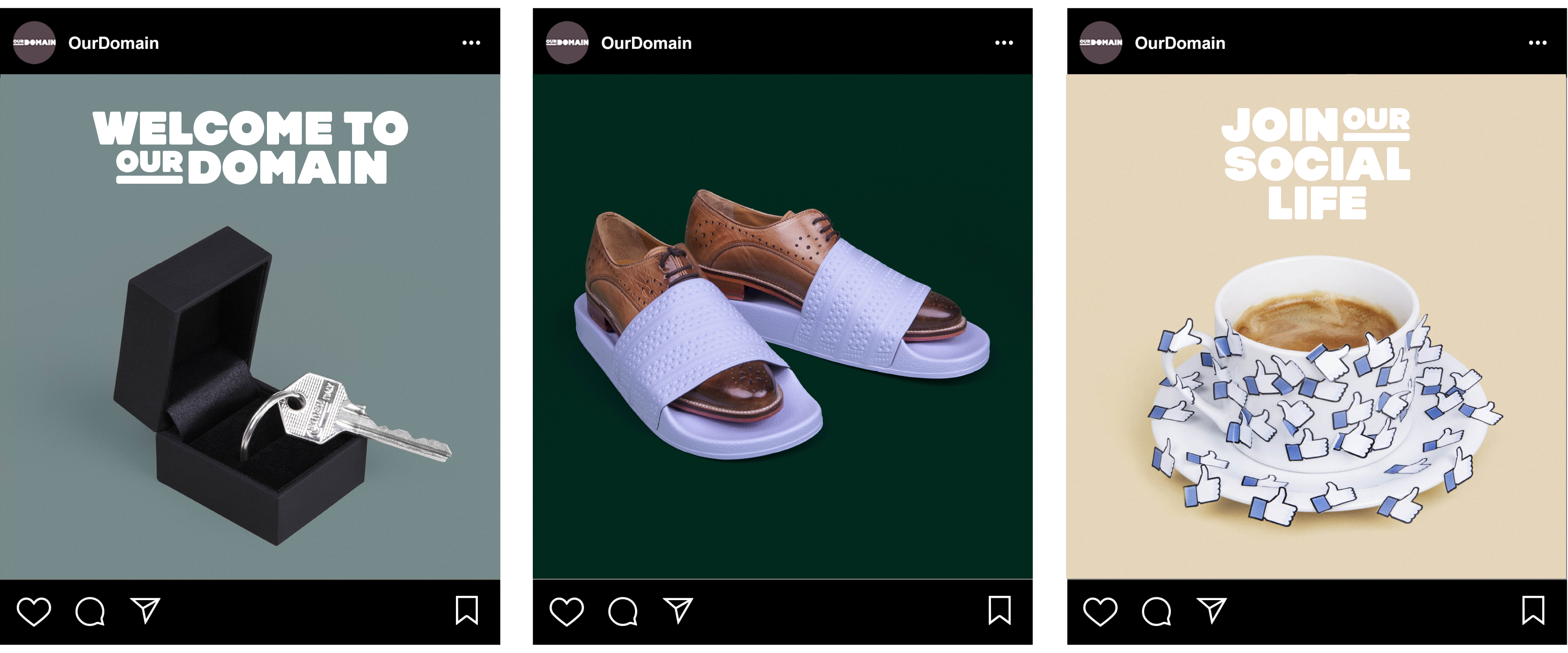Click the 'JOIN OUR SOCIAL LIFE' headline
The image size is (1568, 653).
(x=1316, y=164)
